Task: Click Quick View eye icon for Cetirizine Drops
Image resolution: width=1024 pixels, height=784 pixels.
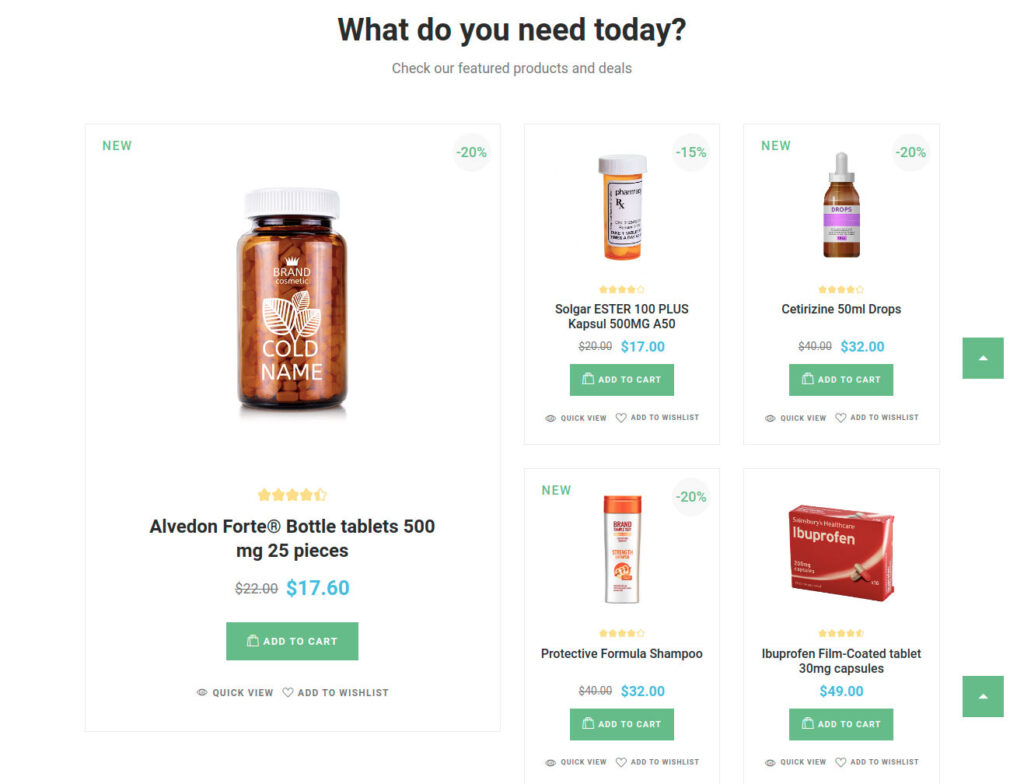Action: pyautogui.click(x=770, y=418)
